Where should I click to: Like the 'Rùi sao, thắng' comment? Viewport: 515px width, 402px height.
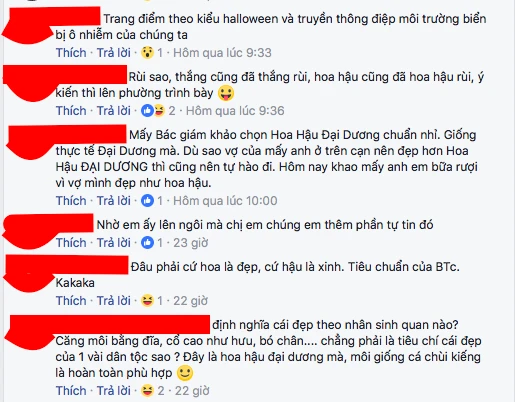(71, 111)
